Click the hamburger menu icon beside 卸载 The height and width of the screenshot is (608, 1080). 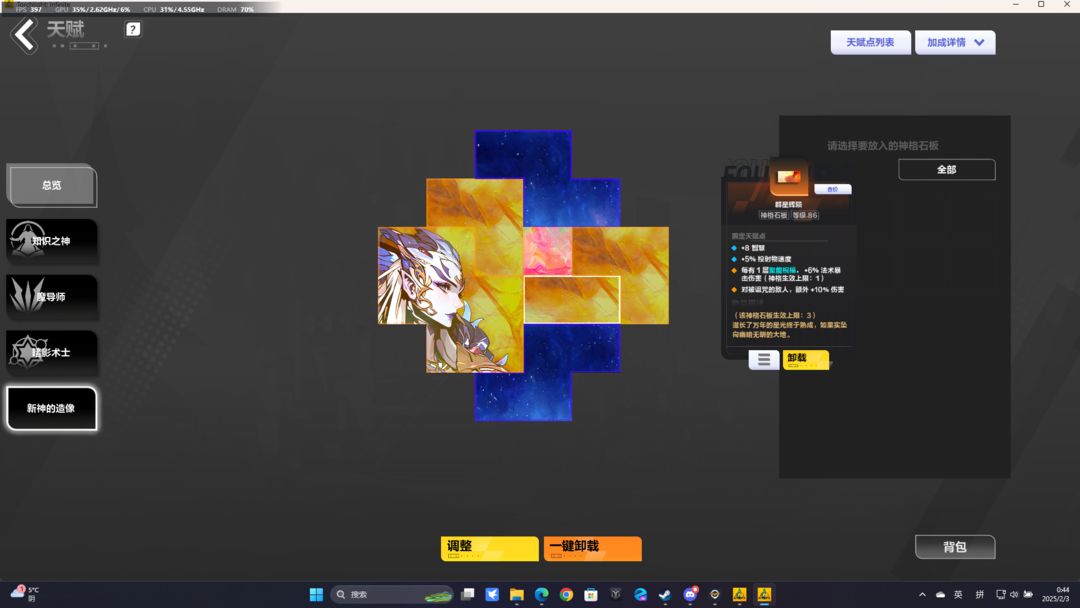click(x=764, y=359)
